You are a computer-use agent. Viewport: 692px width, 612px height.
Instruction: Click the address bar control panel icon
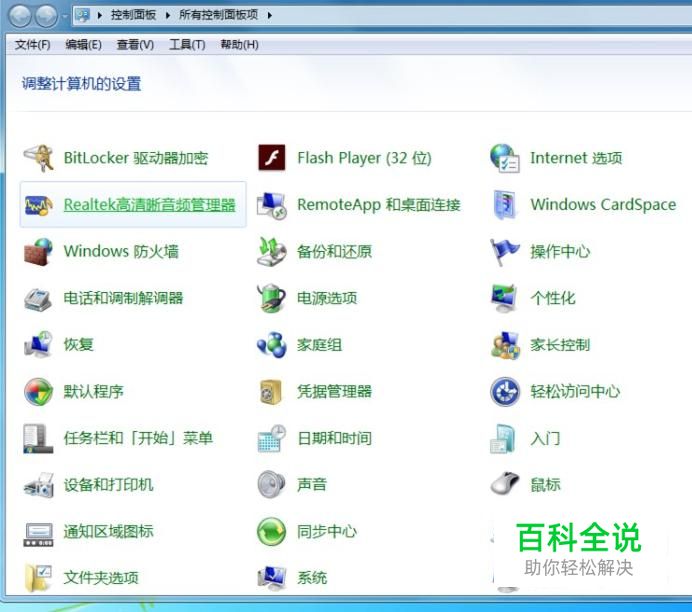pyautogui.click(x=83, y=15)
